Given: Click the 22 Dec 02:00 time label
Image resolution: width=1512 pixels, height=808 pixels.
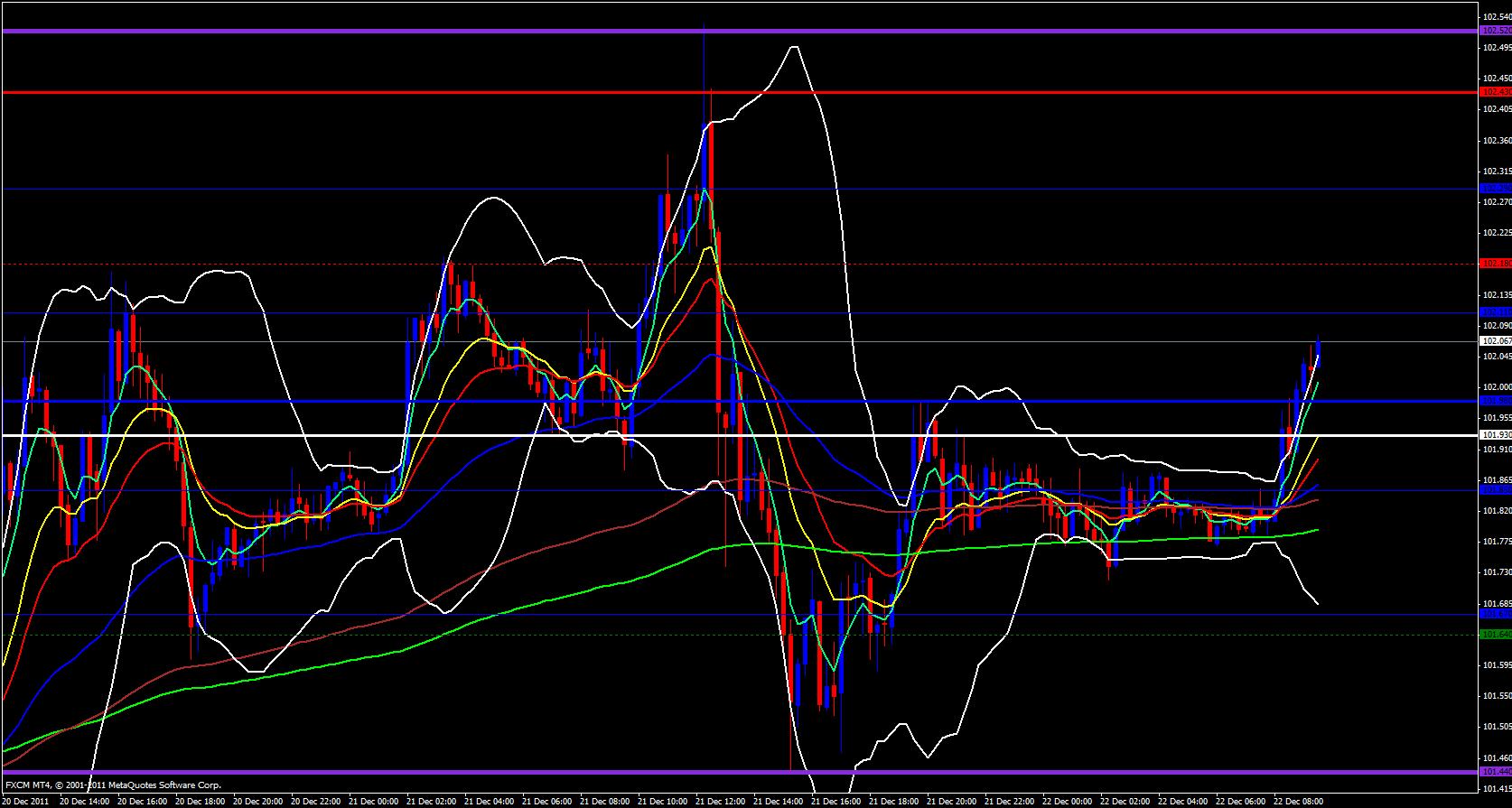Looking at the screenshot, I should [x=1125, y=802].
